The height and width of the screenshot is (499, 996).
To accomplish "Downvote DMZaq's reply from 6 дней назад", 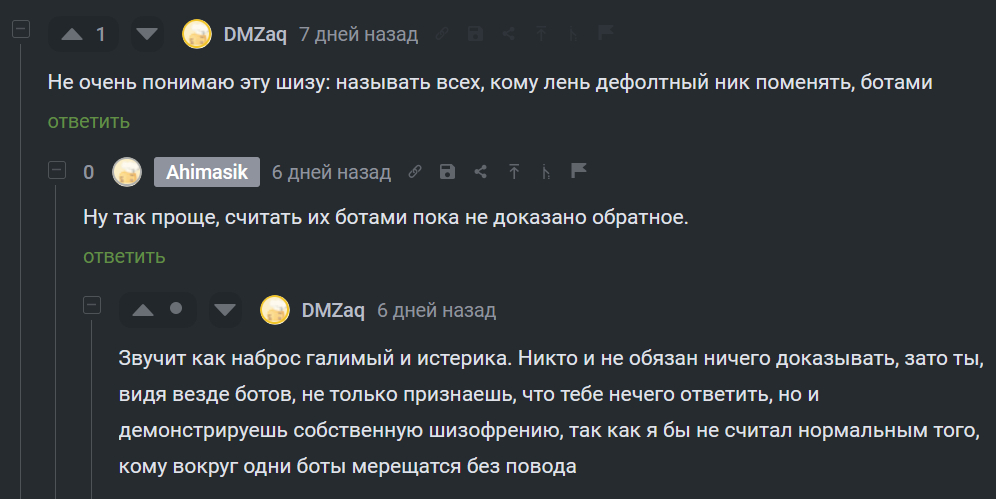I will pyautogui.click(x=225, y=310).
